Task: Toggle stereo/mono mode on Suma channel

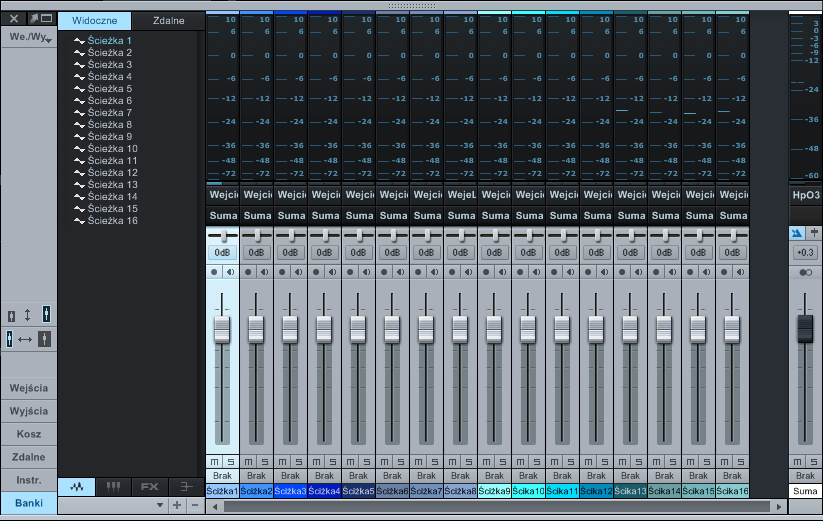Action: pyautogui.click(x=806, y=272)
